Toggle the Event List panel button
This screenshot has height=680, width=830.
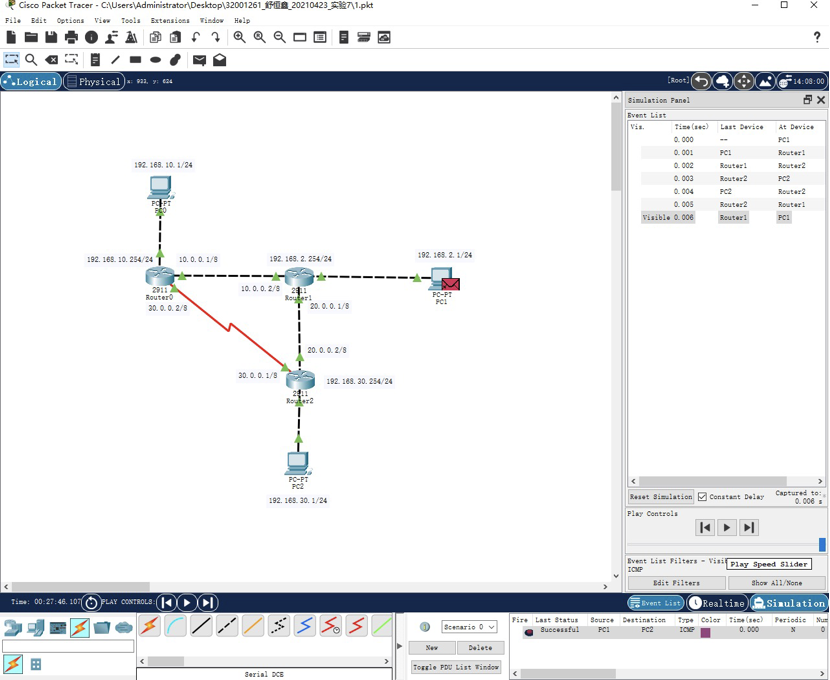point(656,603)
